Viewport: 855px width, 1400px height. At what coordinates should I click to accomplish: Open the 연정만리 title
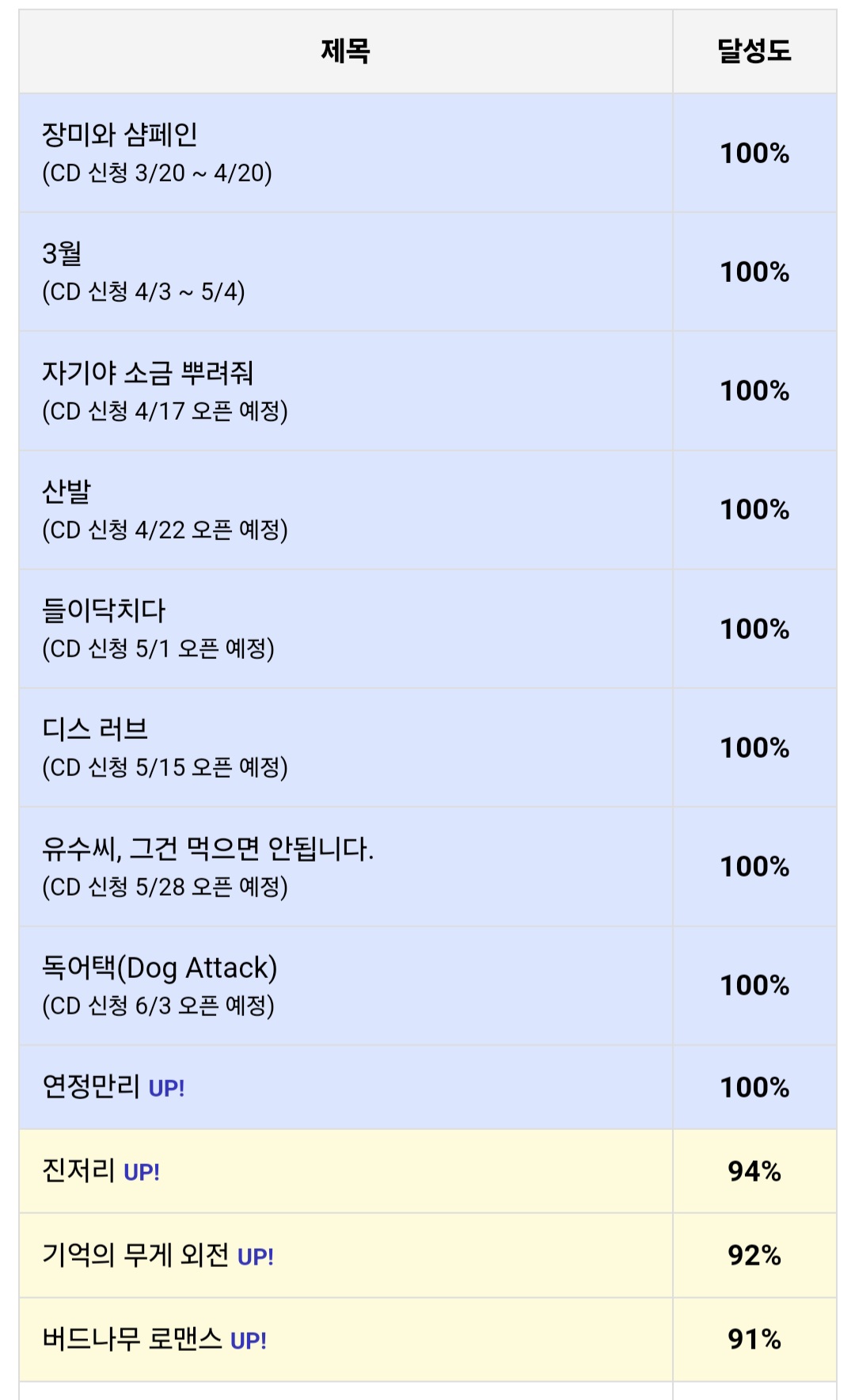91,1086
